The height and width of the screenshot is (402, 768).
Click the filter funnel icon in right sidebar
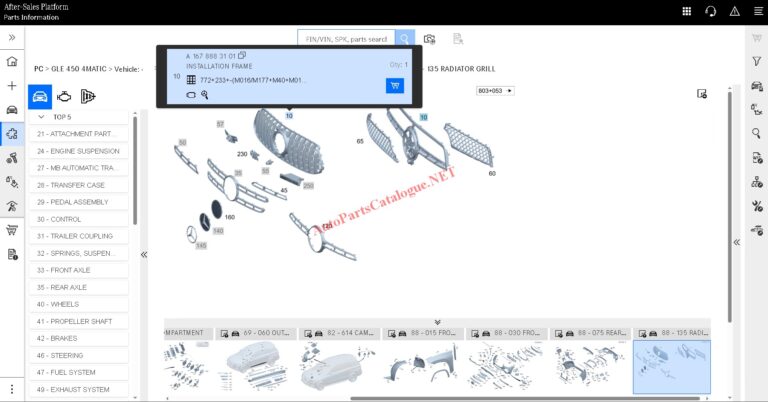[756, 62]
